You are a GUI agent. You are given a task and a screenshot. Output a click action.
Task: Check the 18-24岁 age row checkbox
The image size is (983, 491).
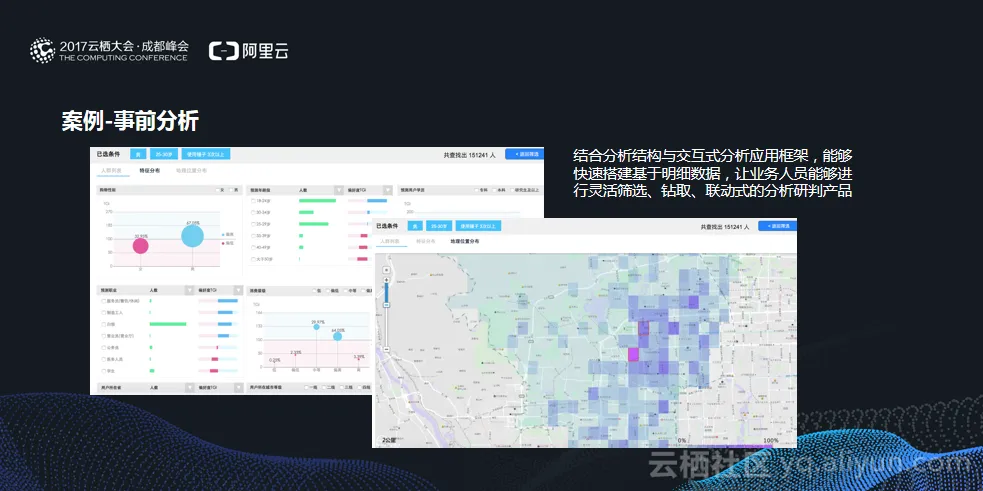click(253, 201)
